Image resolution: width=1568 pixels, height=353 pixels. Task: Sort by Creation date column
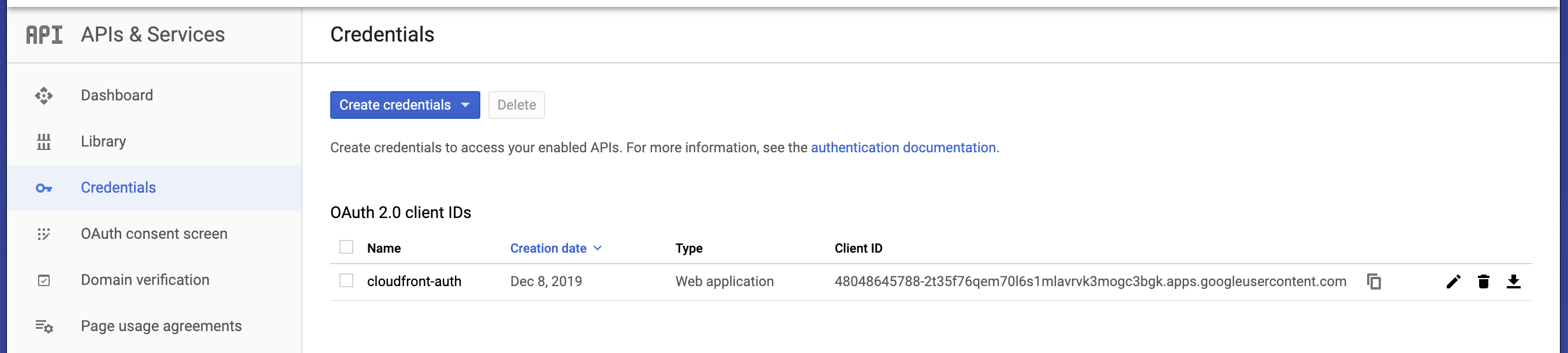555,249
